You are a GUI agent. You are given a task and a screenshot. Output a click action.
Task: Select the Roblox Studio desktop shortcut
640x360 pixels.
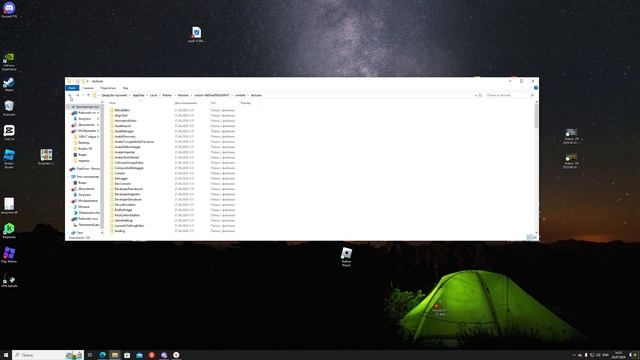(9, 158)
